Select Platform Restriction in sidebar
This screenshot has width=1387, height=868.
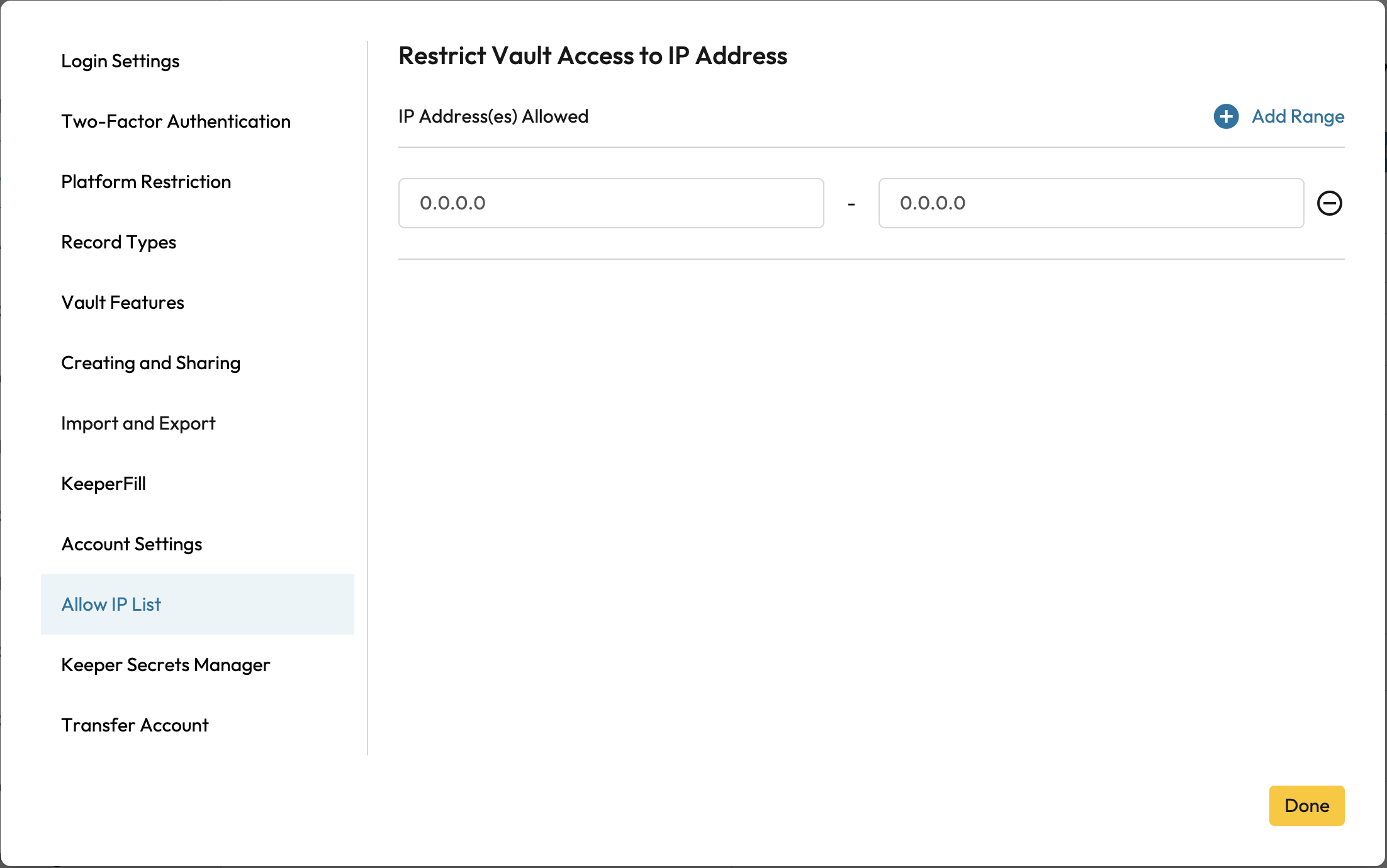(x=146, y=182)
